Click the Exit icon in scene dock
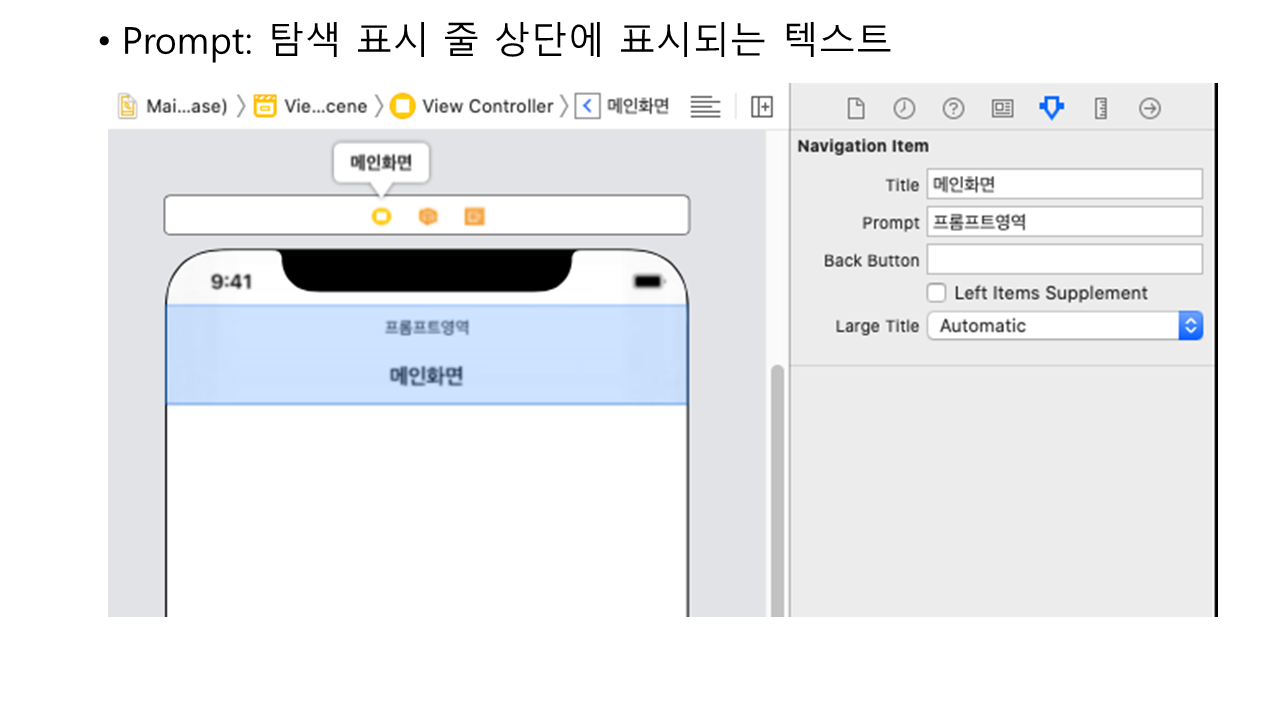Viewport: 1280px width, 720px height. point(474,216)
